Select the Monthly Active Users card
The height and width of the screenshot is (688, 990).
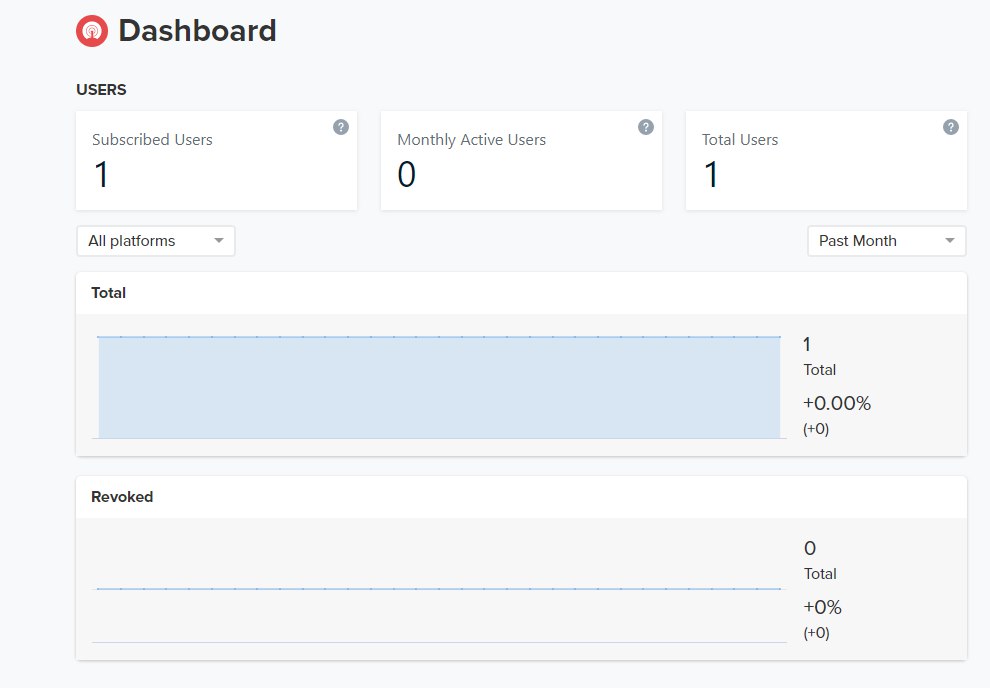click(522, 160)
